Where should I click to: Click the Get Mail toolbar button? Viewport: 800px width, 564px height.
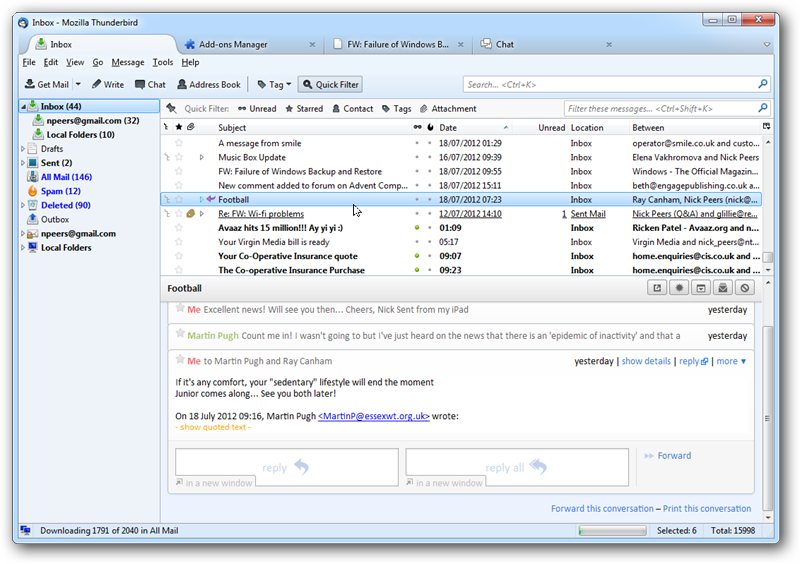pos(46,85)
